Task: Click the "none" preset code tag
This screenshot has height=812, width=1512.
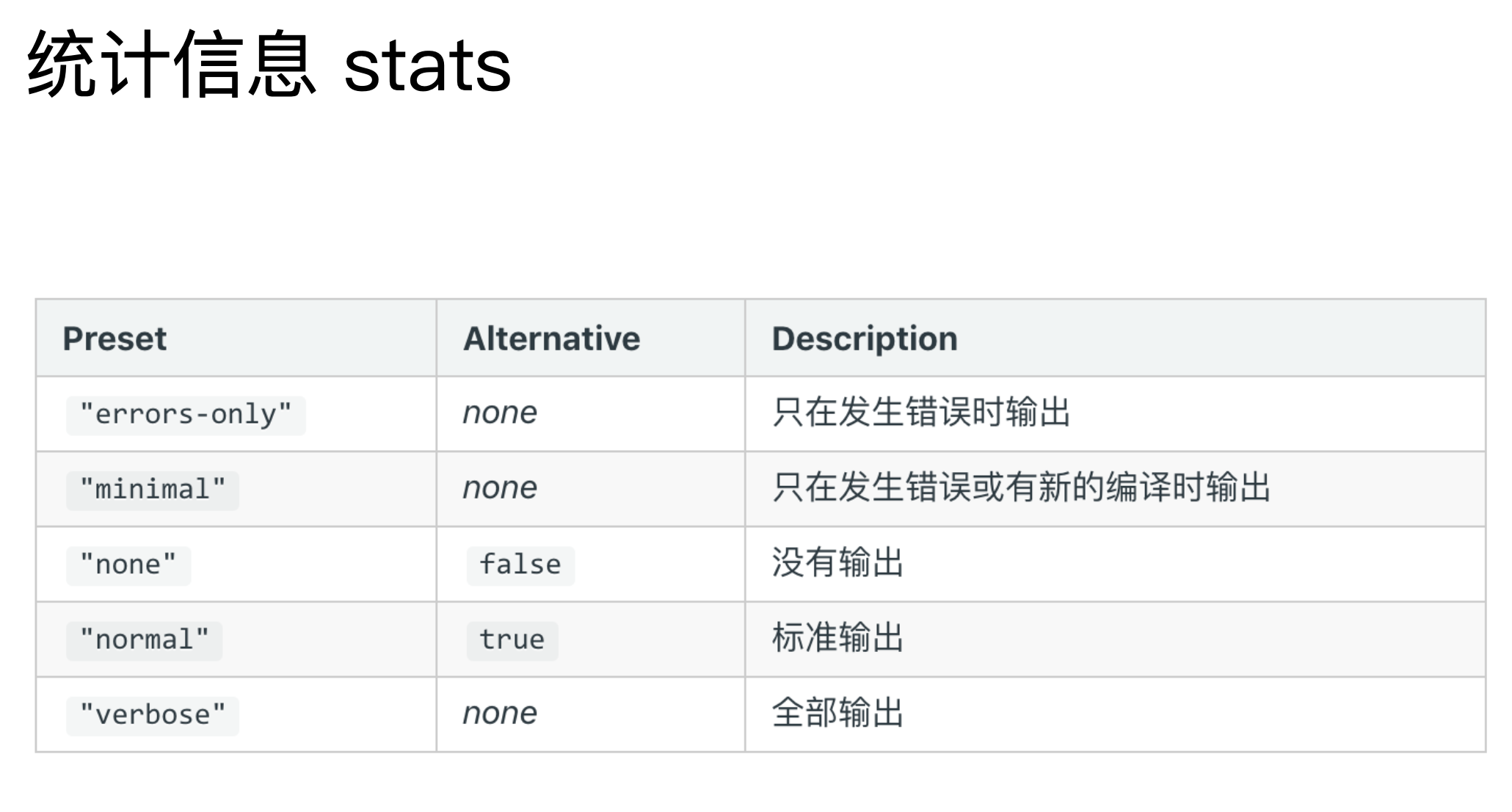Action: point(128,565)
